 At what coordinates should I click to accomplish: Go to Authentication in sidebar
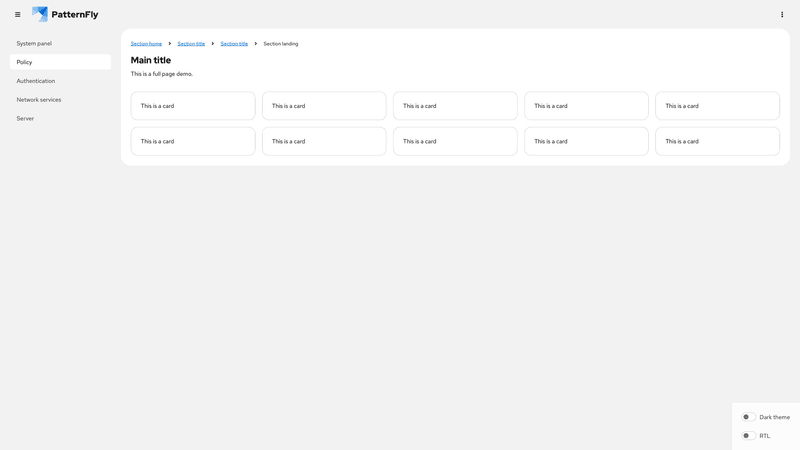60,81
